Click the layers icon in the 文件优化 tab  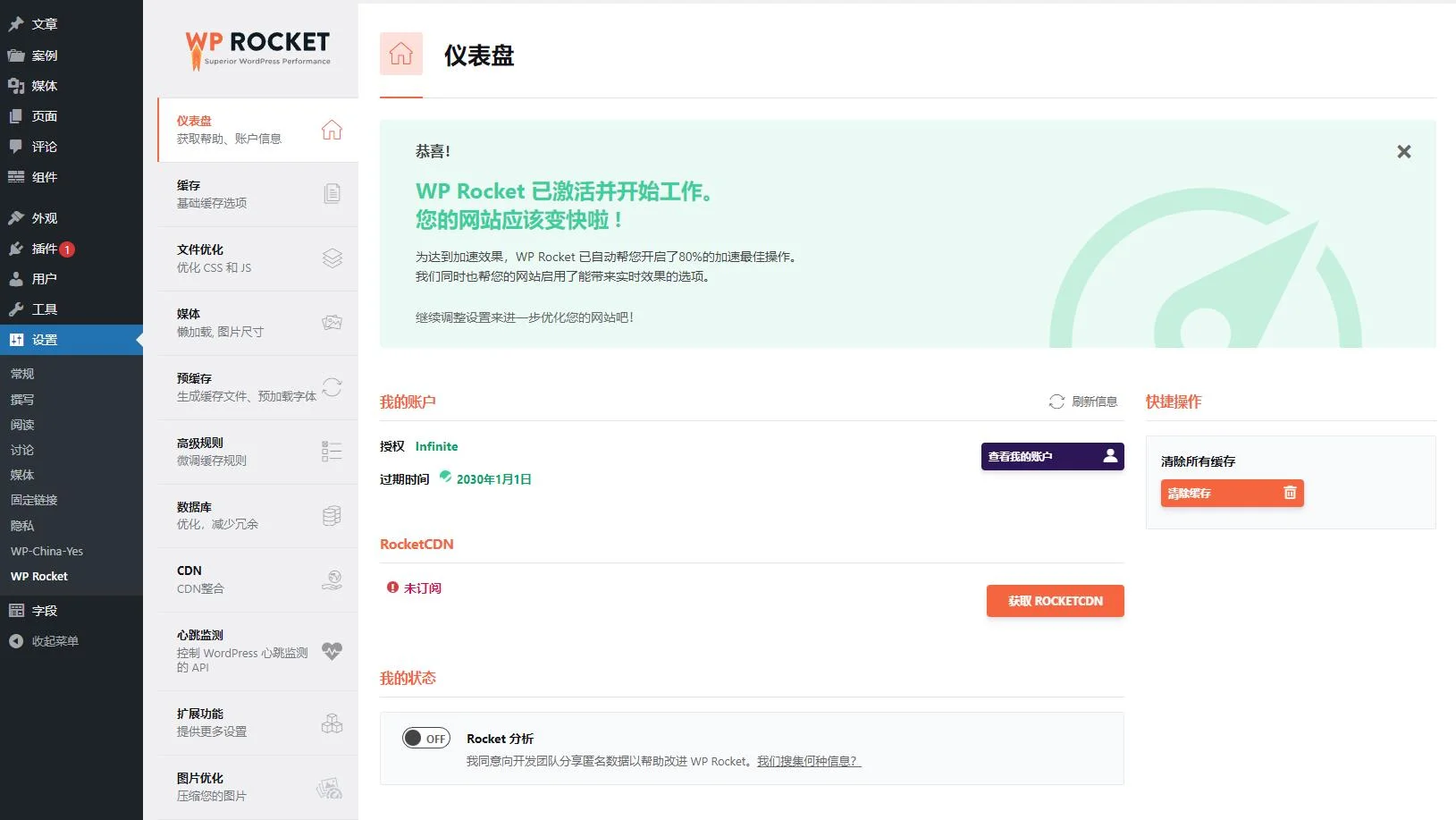[x=332, y=258]
